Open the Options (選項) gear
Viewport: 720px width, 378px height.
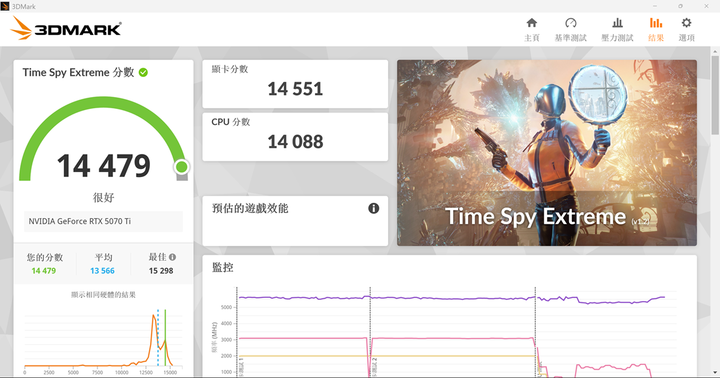click(686, 29)
